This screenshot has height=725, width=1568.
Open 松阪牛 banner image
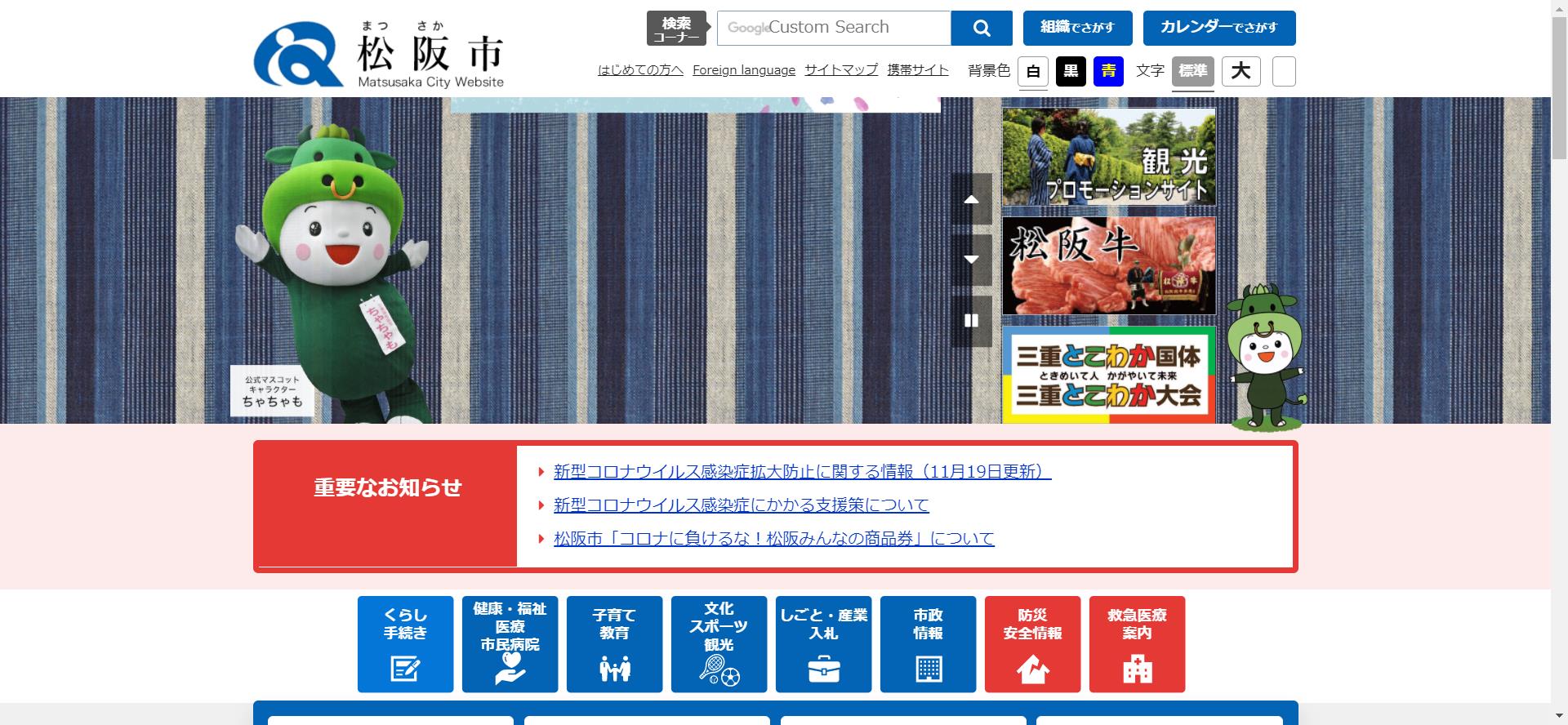[x=1109, y=265]
